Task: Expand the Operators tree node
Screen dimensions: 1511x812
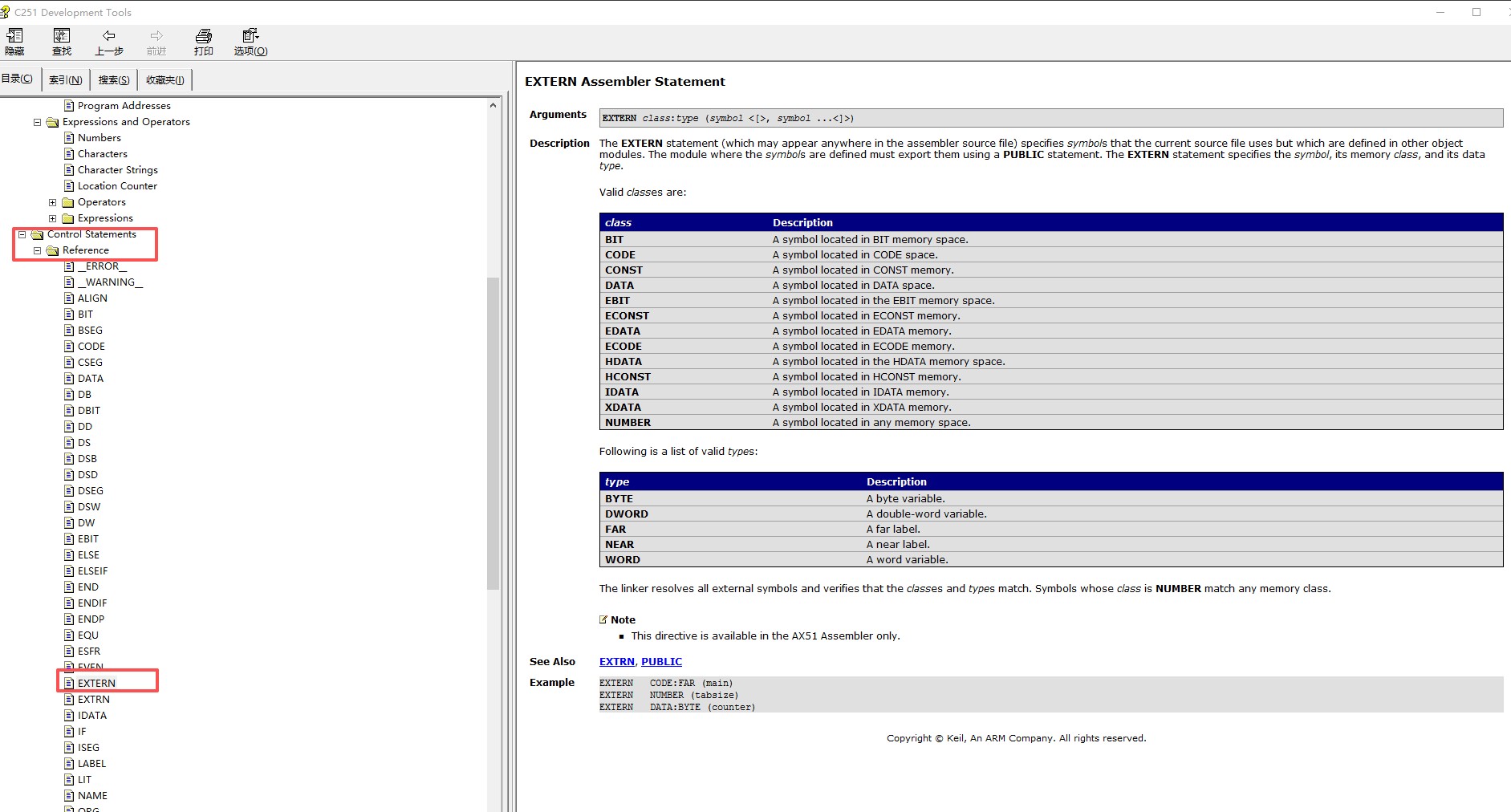Action: click(53, 202)
